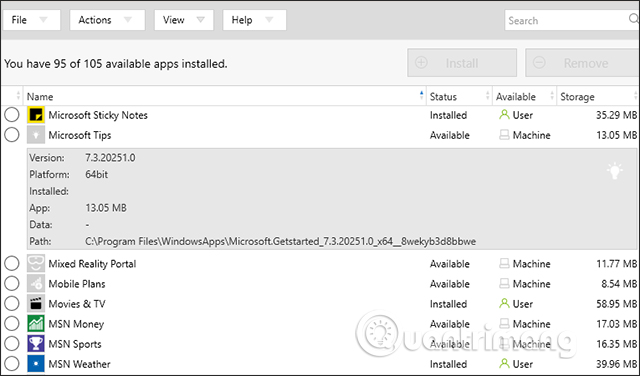Click the Machine icon in Mobile Plans row
The height and width of the screenshot is (376, 640).
point(504,284)
